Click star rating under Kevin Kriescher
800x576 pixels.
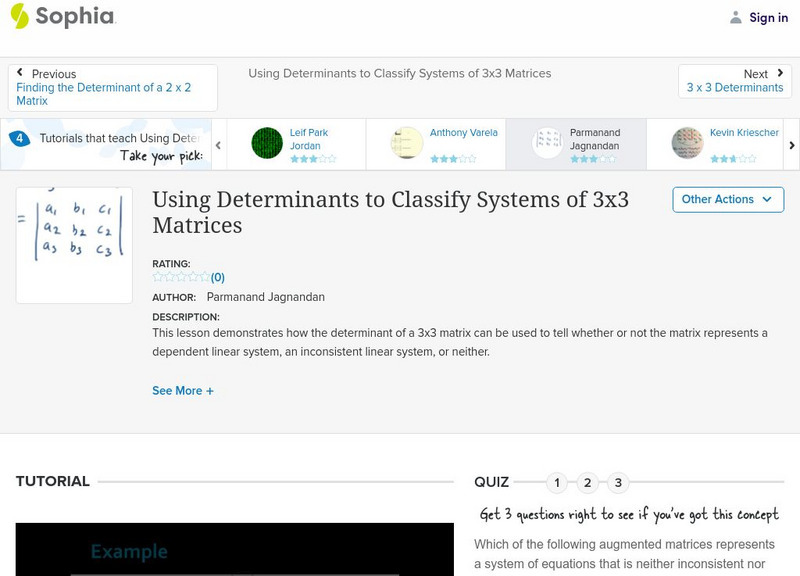point(733,159)
